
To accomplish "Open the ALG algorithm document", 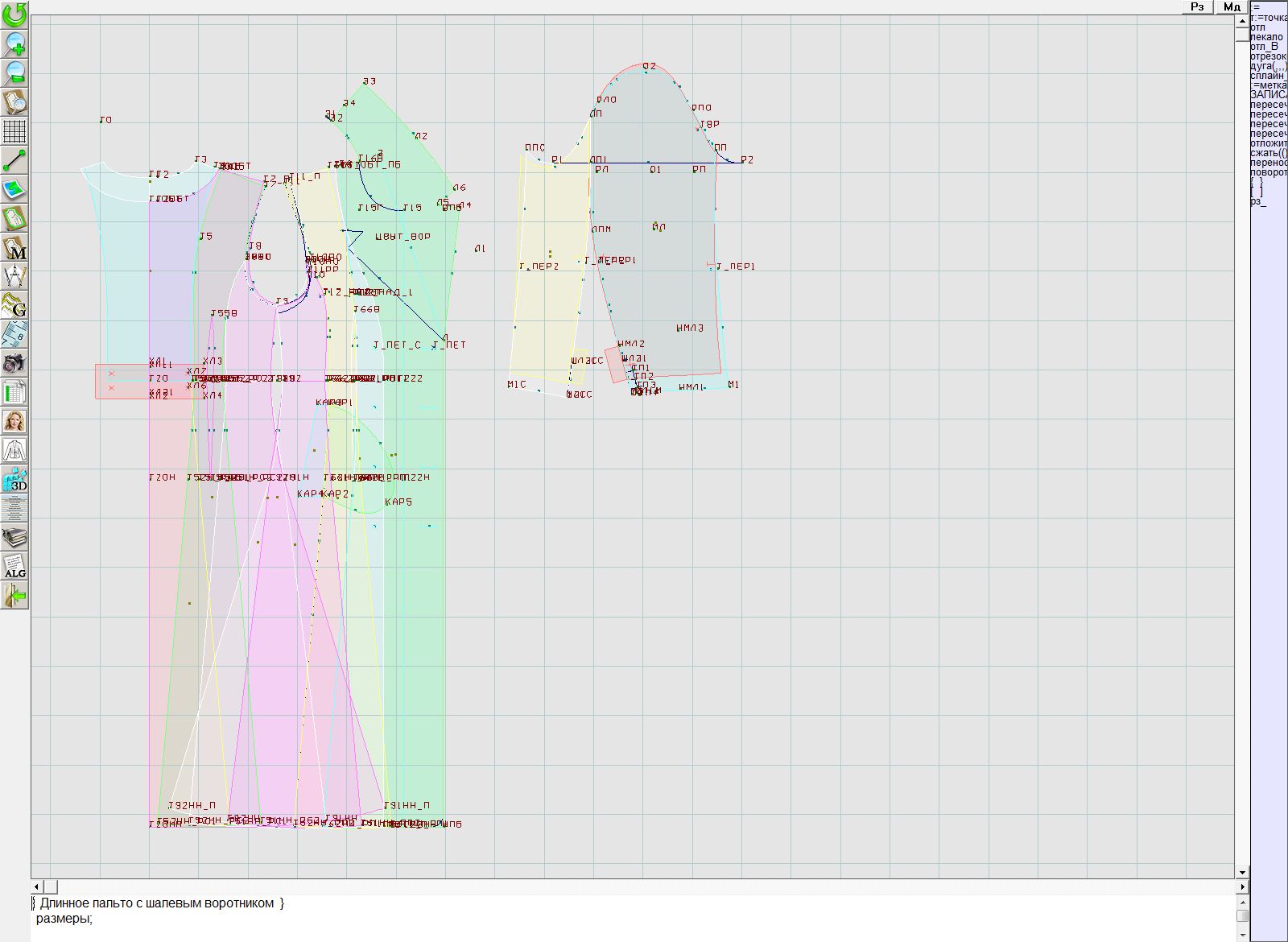I will click(14, 567).
